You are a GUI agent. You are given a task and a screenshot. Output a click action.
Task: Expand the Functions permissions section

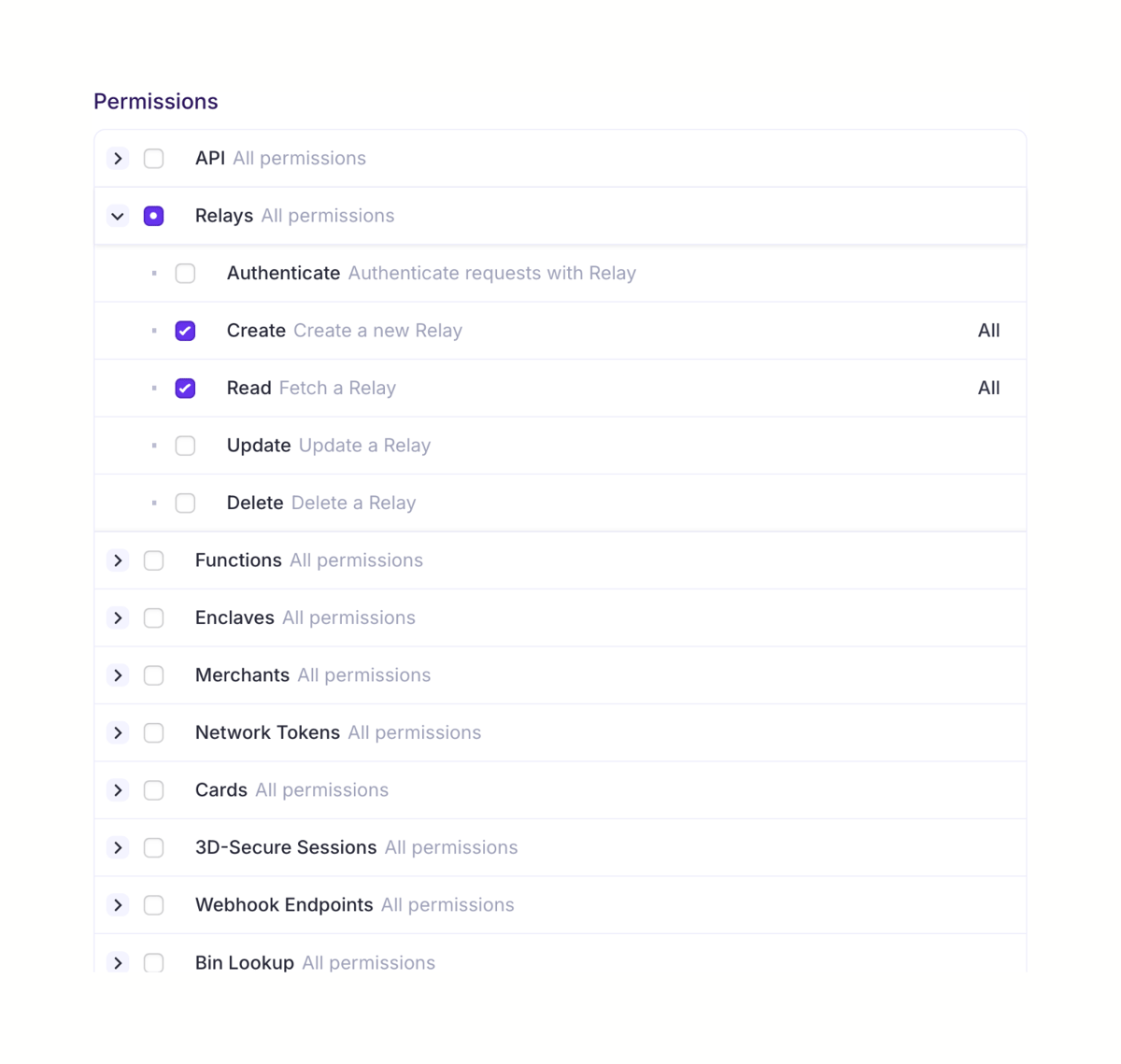click(118, 560)
